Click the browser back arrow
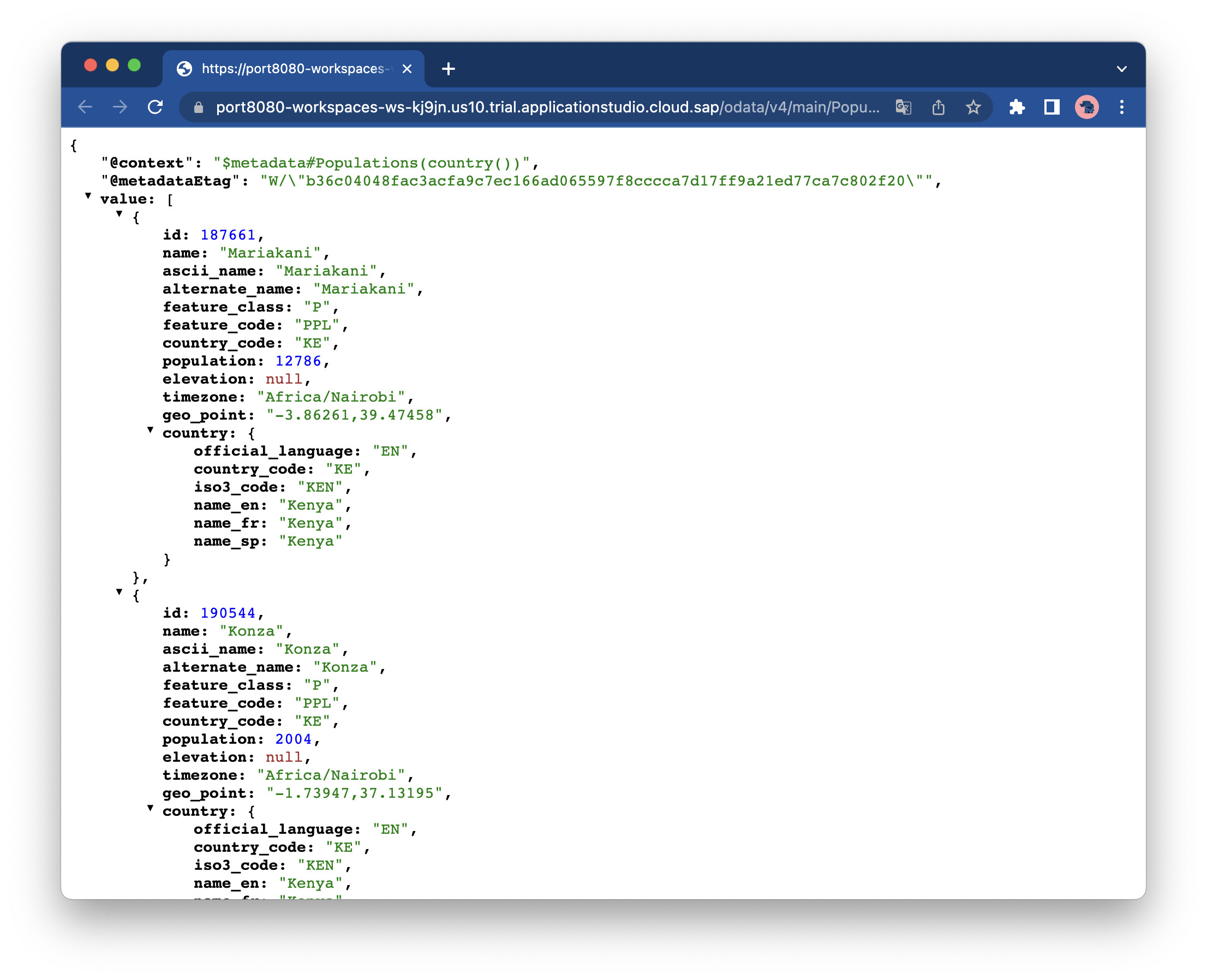 [x=85, y=107]
